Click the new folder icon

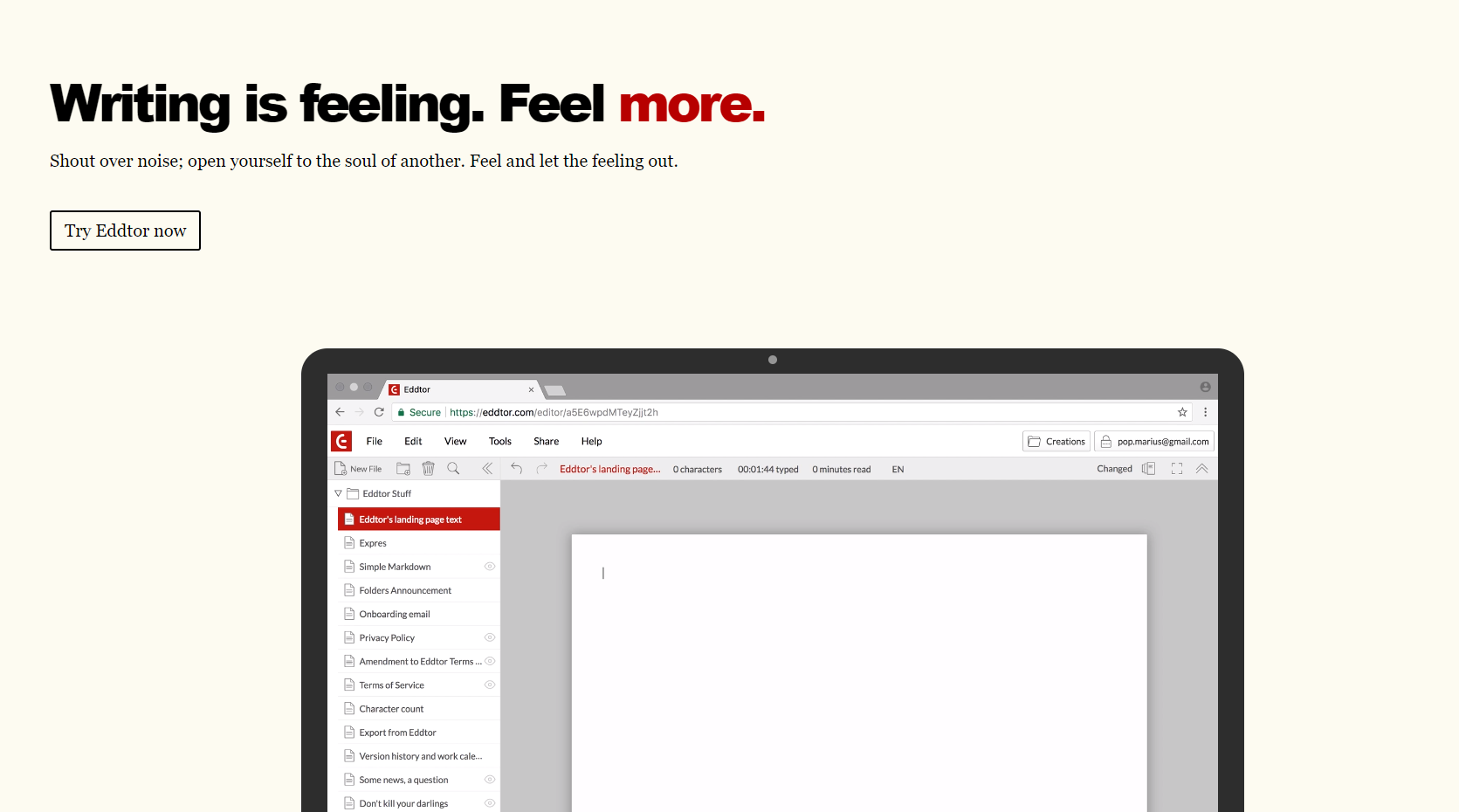403,469
